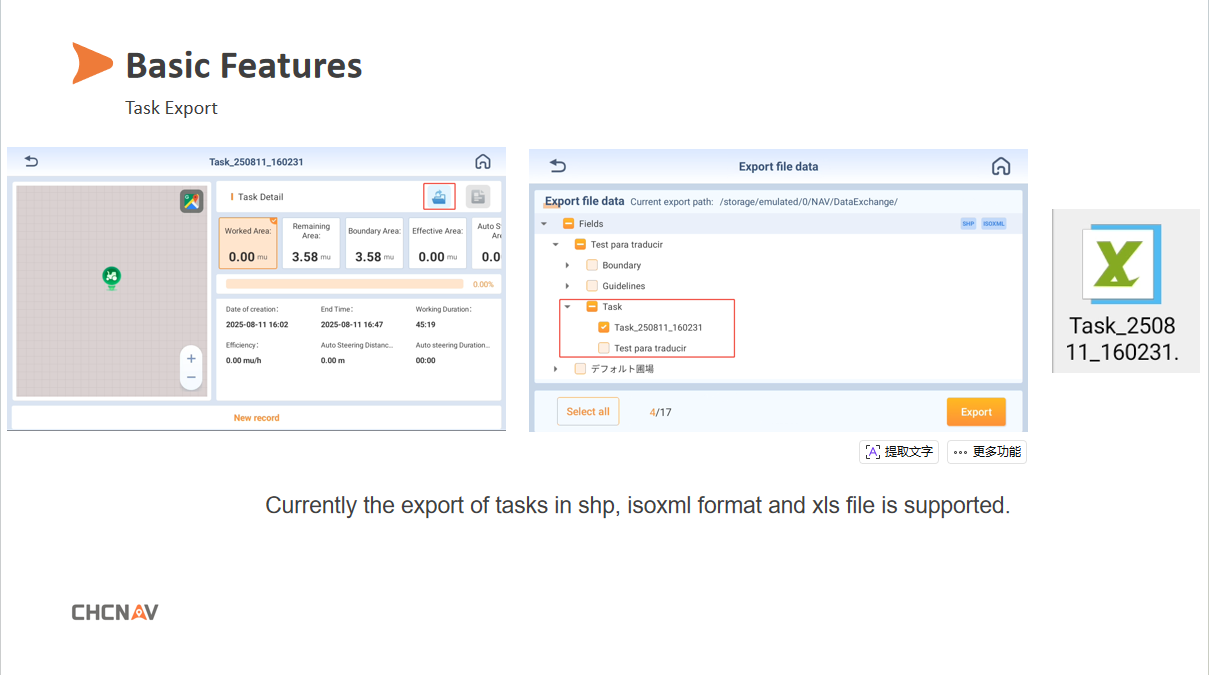
Task: Zoom in on the map with plus
Action: [x=191, y=358]
